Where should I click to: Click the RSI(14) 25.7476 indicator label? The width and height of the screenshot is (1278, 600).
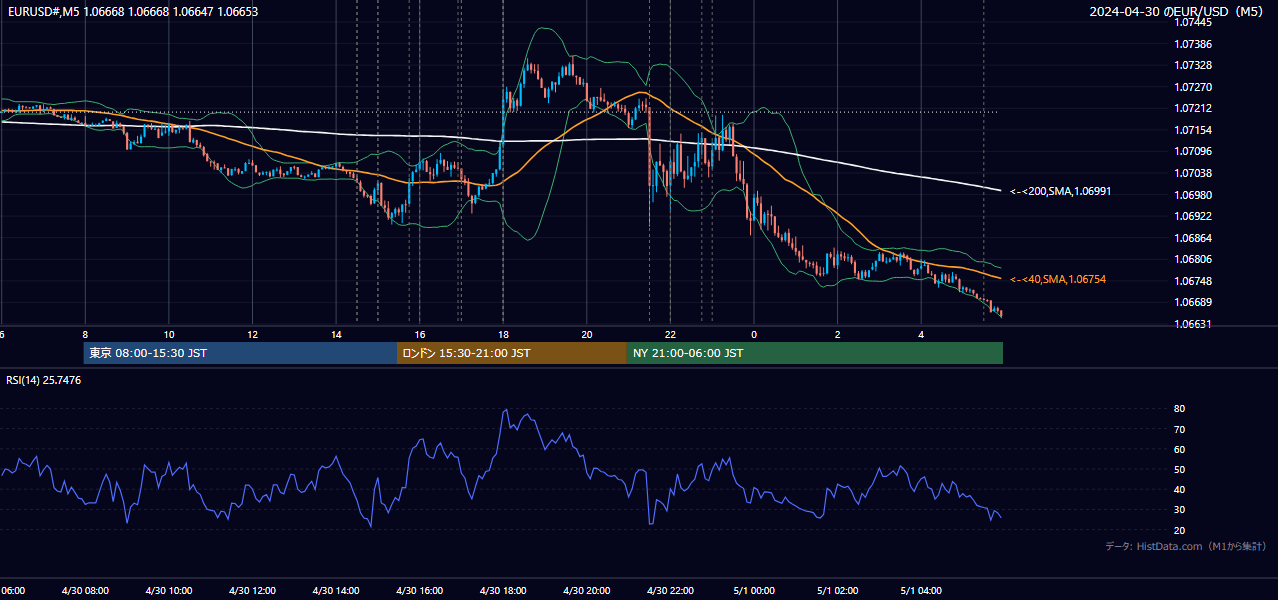44,380
